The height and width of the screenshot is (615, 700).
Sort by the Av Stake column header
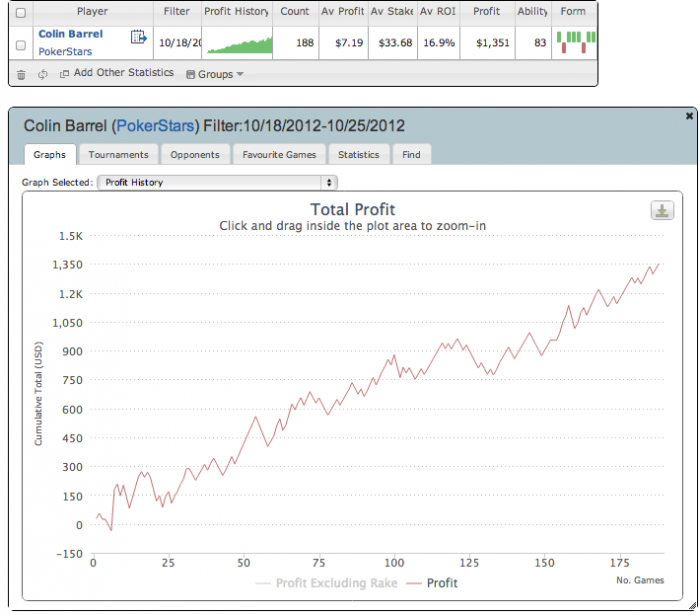point(392,12)
